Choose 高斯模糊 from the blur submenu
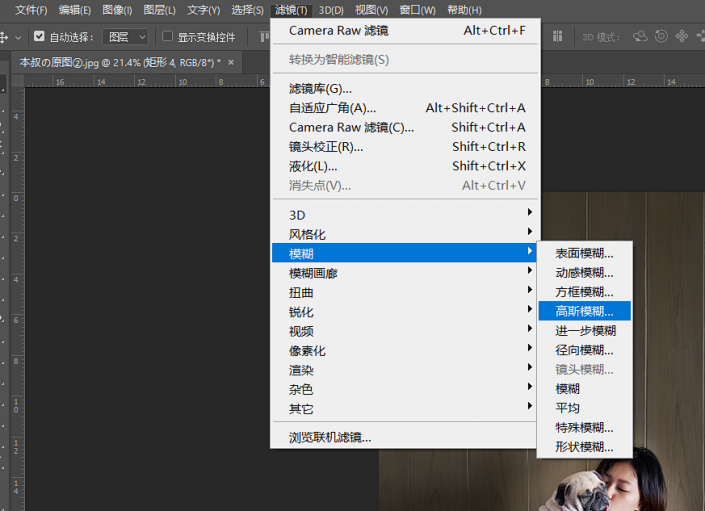 [x=584, y=311]
